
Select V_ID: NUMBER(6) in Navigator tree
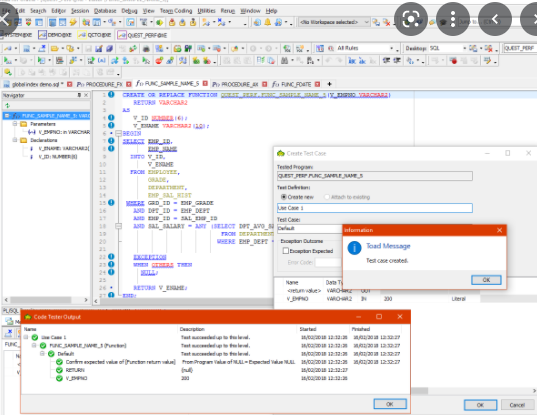58,157
